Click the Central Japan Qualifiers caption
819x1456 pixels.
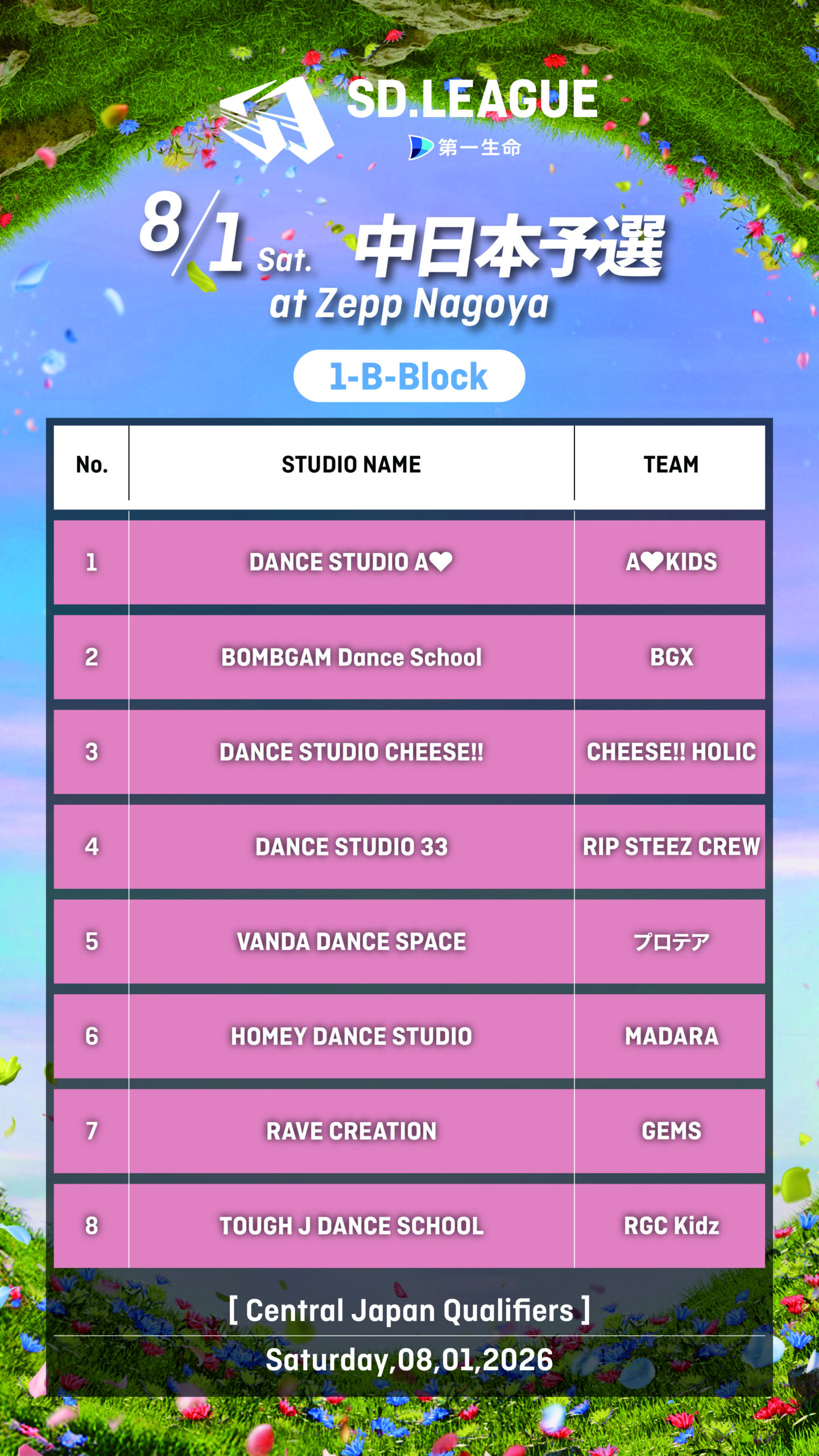pos(409,1310)
